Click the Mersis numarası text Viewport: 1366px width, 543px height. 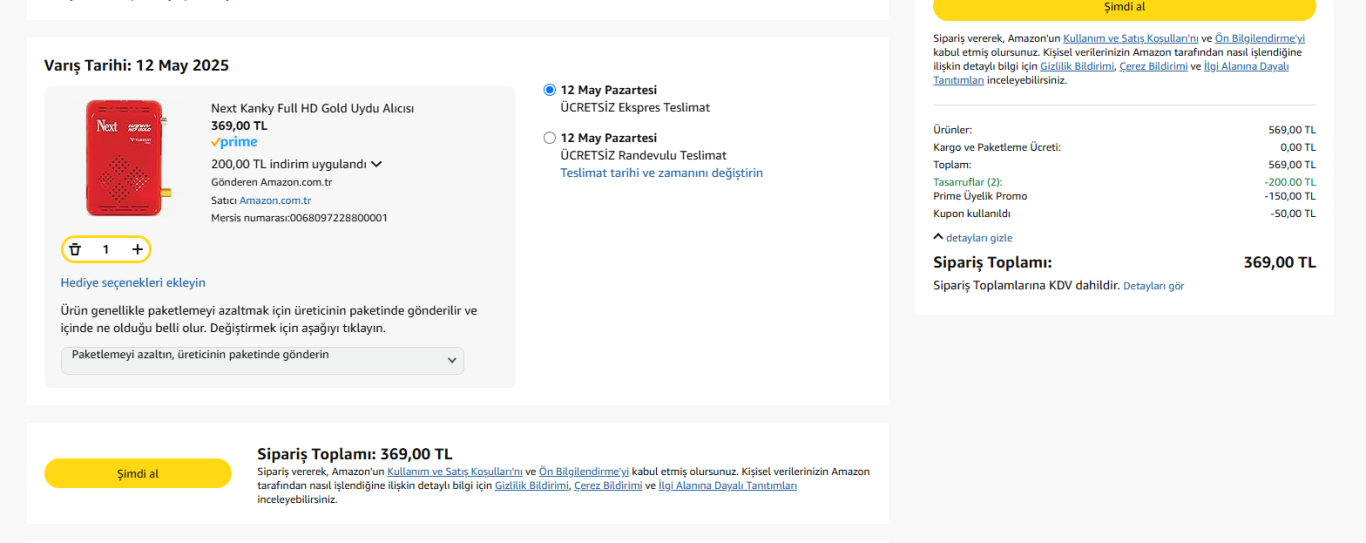click(x=299, y=217)
